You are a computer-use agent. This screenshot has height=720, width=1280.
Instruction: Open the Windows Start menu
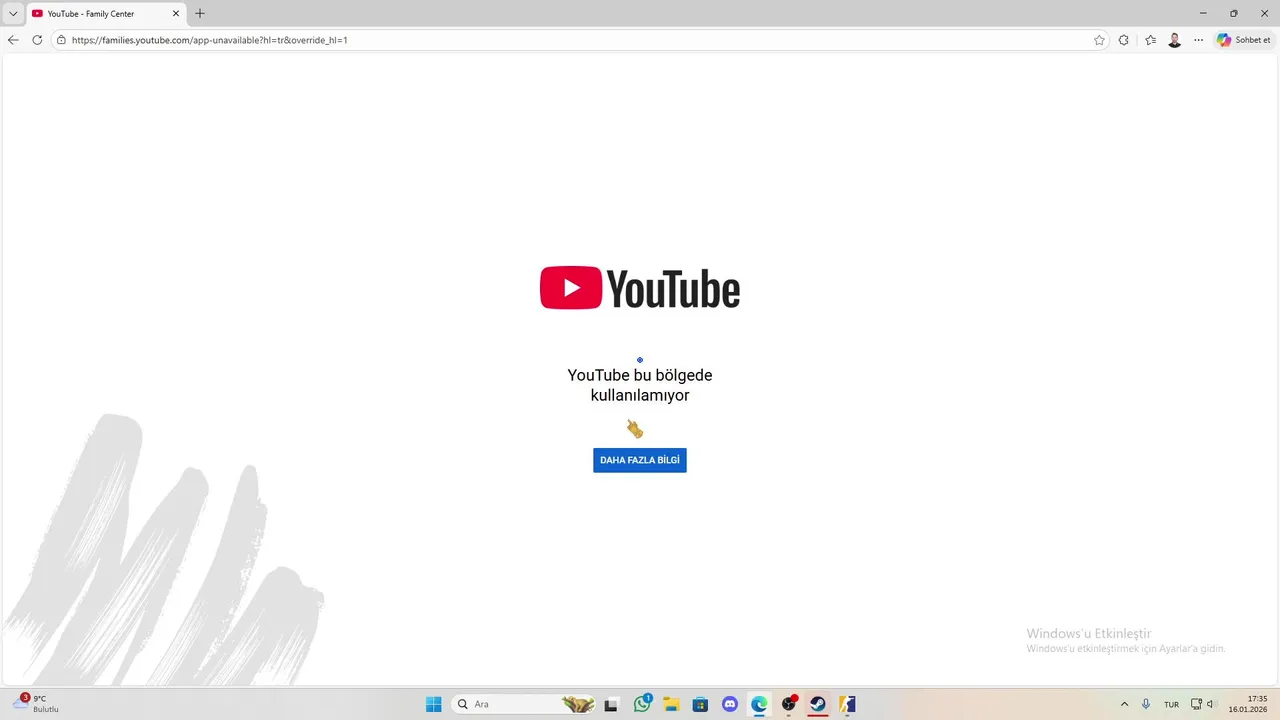tap(433, 704)
